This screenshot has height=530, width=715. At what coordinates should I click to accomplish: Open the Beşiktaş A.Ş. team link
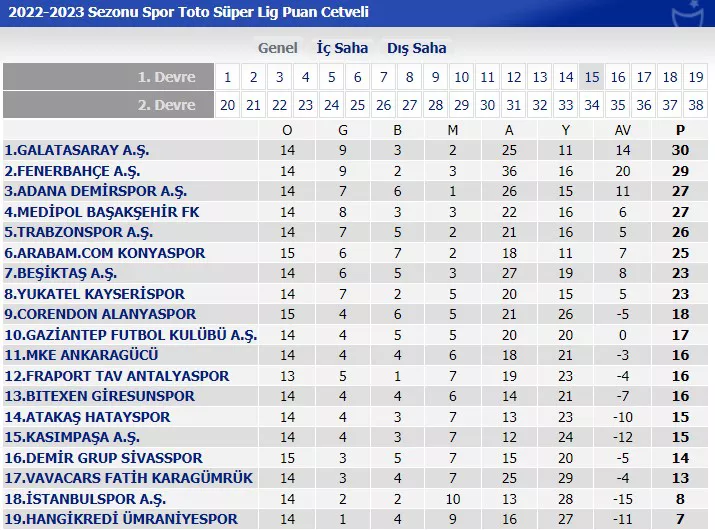61,273
